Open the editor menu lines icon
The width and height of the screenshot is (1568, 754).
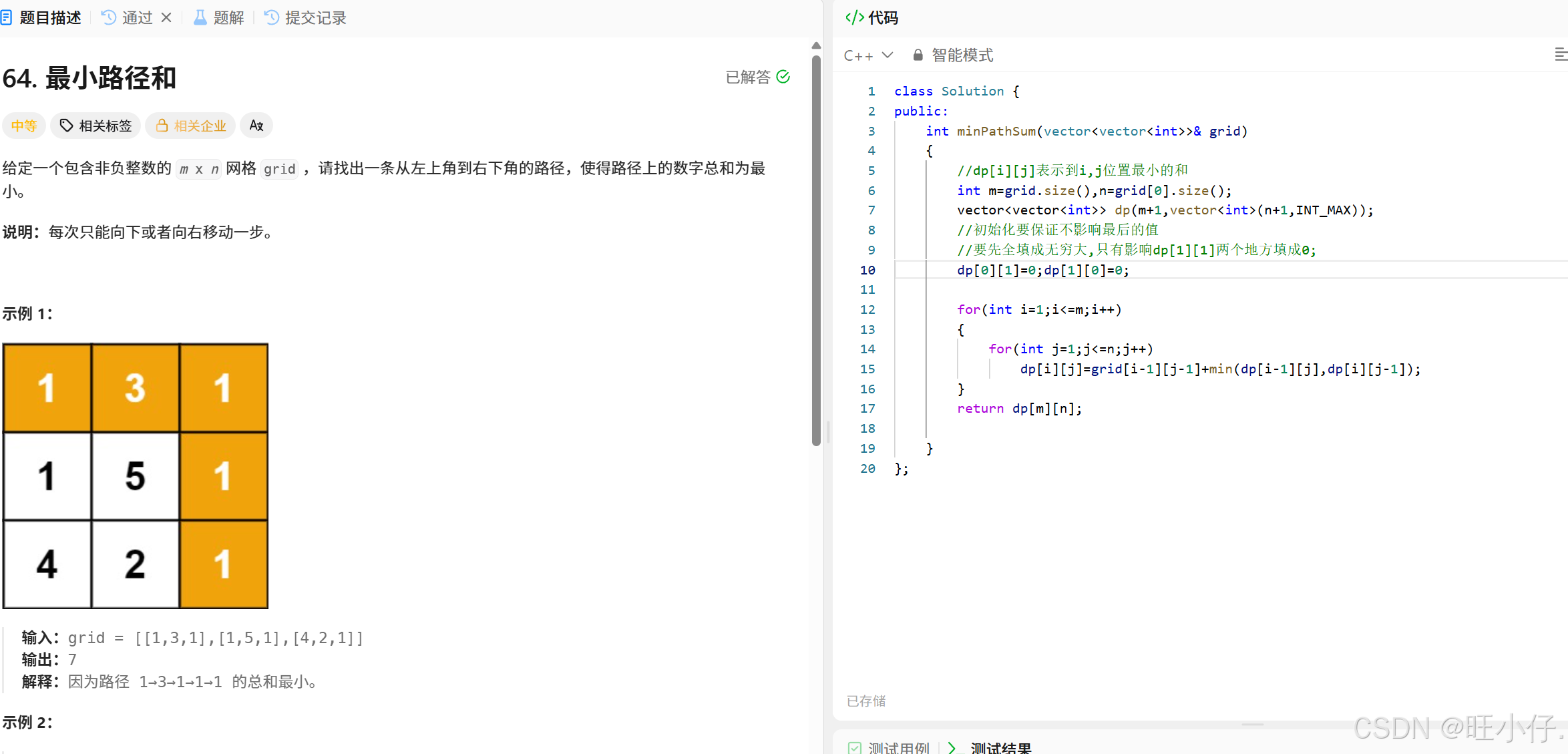point(1561,55)
